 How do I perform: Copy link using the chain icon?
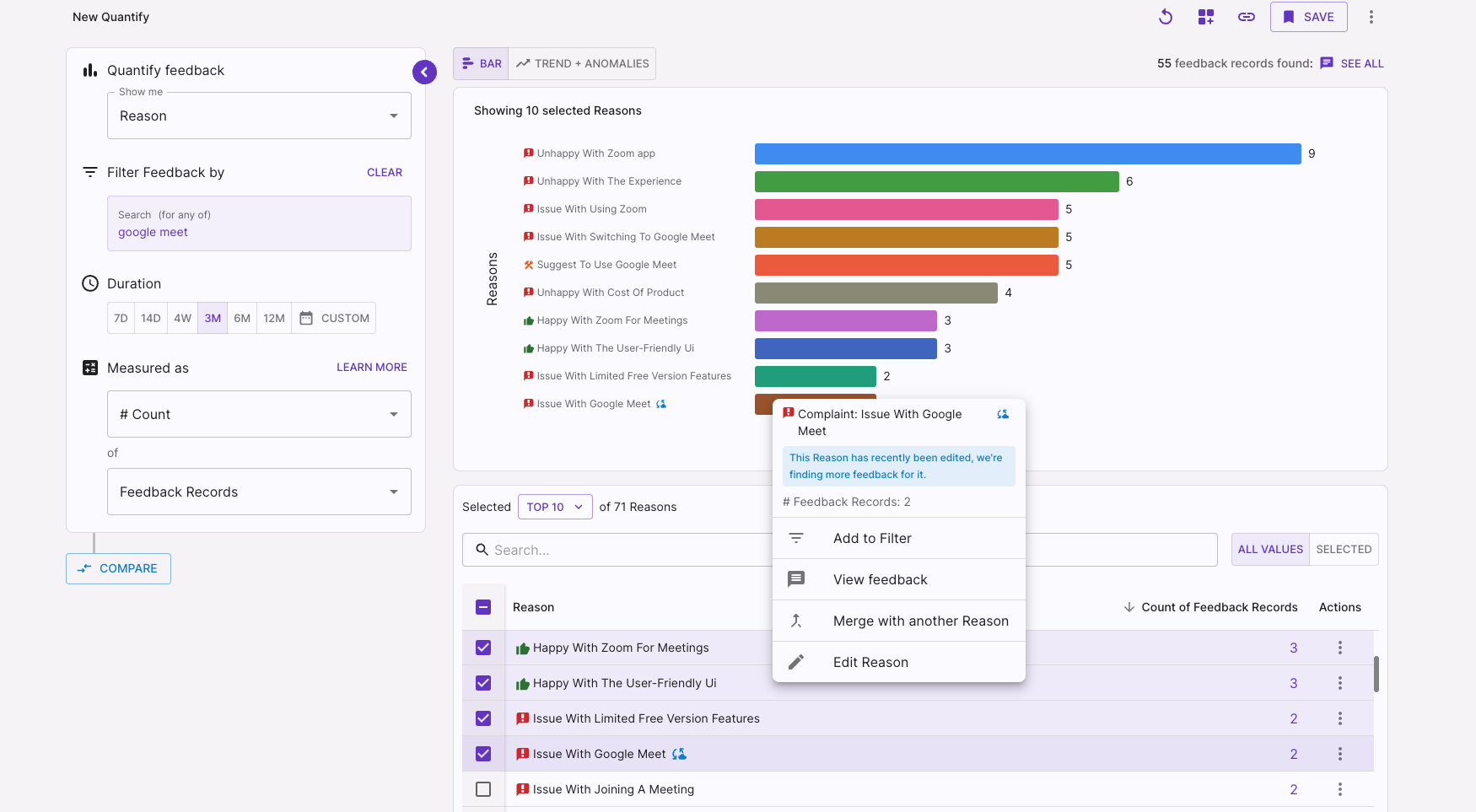click(1247, 17)
